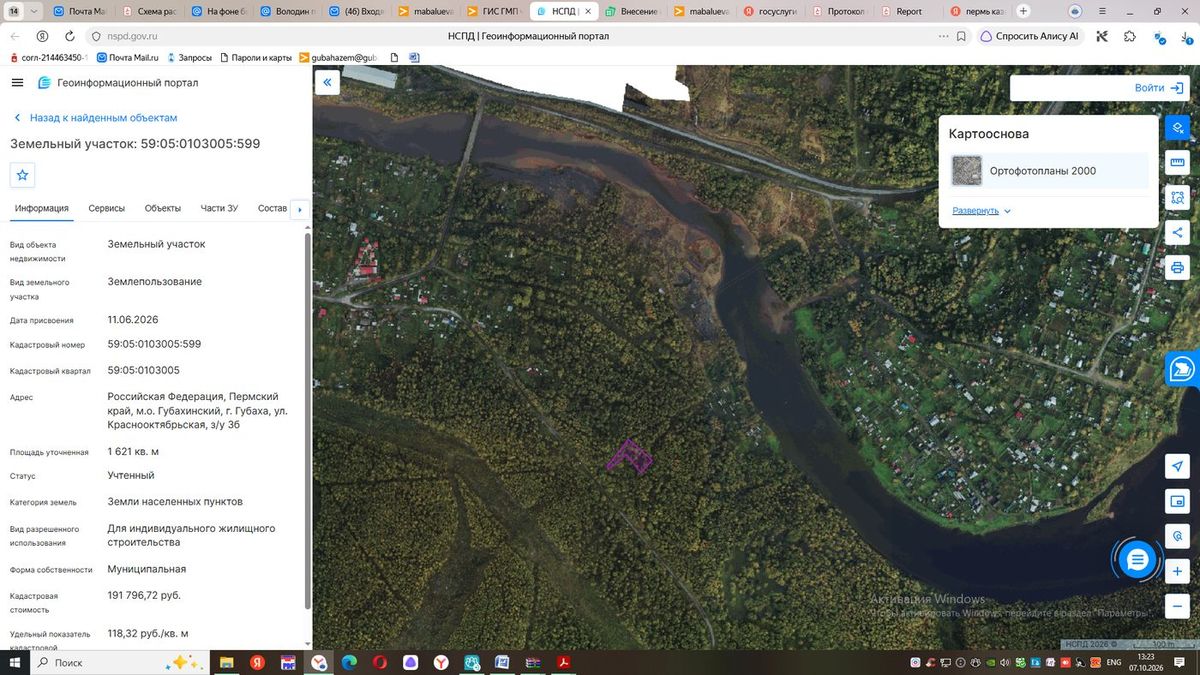Viewport: 1200px width, 675px height.
Task: Click the Войти login button
Action: [x=1160, y=88]
